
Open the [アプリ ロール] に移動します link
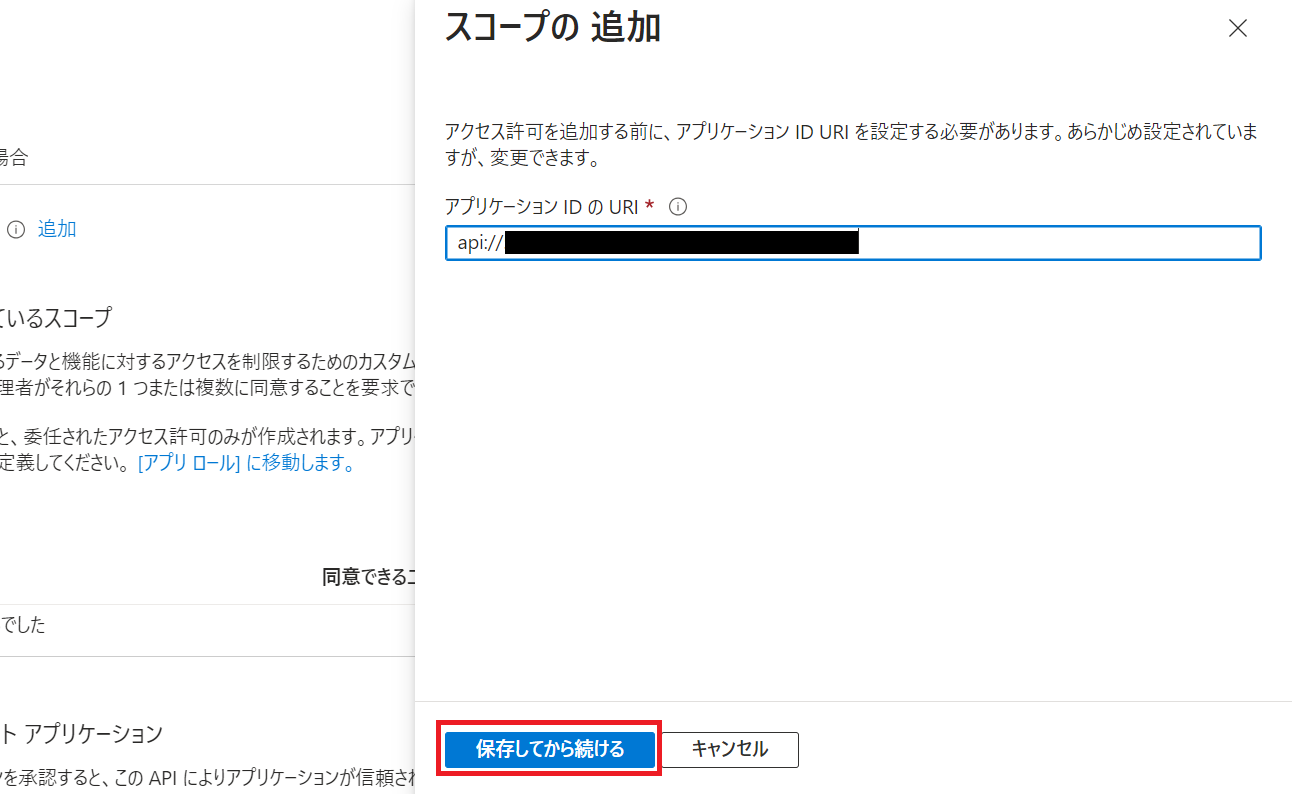[246, 463]
